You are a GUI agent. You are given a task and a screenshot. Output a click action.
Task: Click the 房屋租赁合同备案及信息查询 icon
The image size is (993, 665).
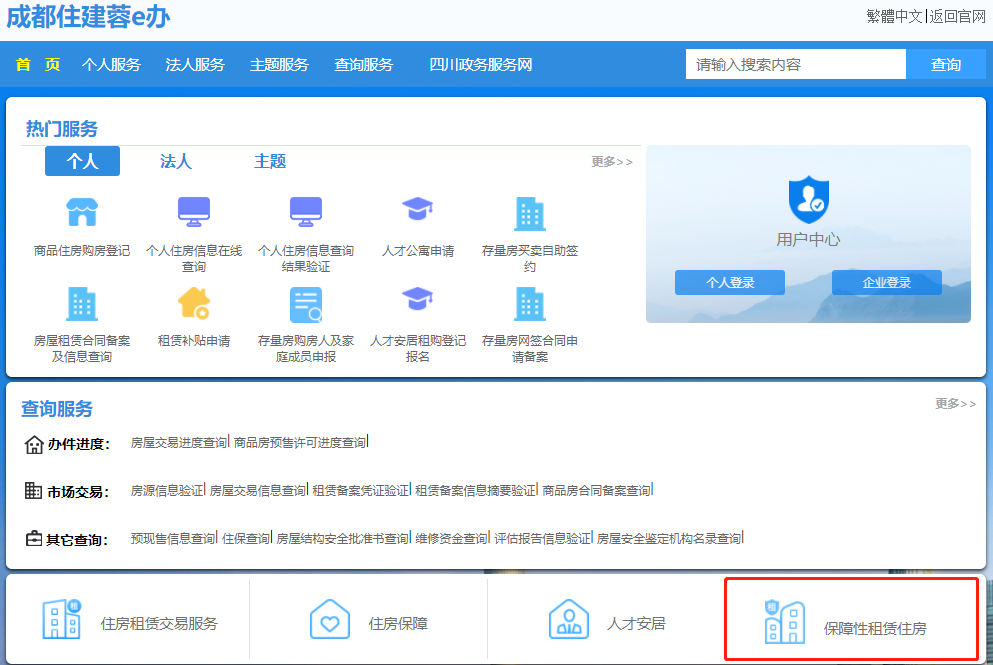coord(82,303)
